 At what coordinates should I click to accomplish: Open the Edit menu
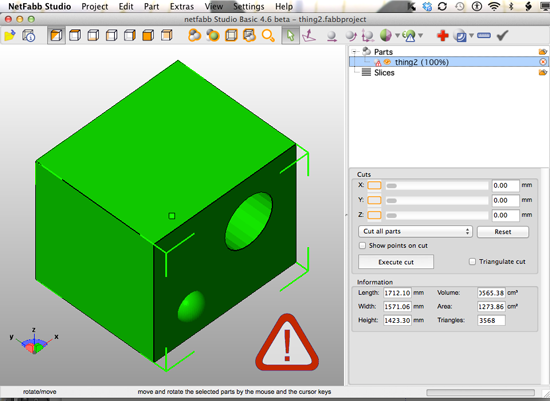point(126,7)
